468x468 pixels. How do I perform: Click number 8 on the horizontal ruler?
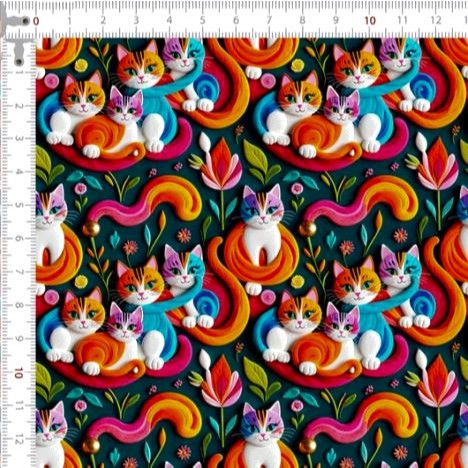pyautogui.click(x=302, y=21)
